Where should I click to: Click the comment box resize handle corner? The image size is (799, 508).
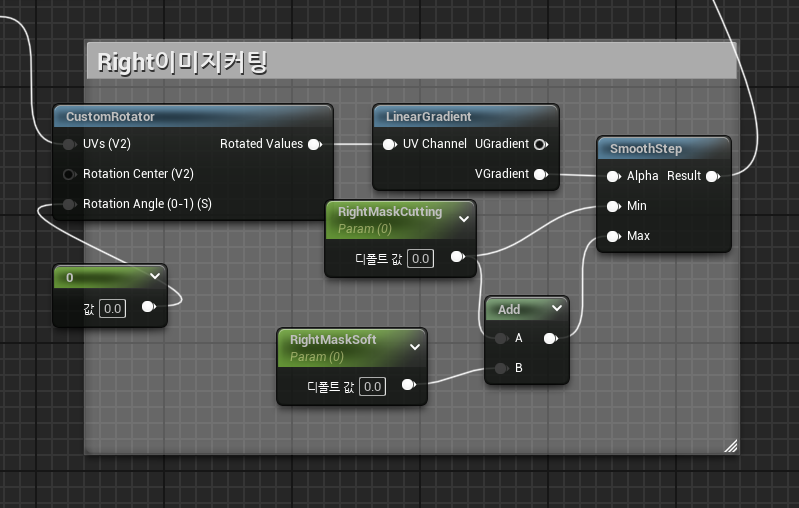pyautogui.click(x=731, y=446)
